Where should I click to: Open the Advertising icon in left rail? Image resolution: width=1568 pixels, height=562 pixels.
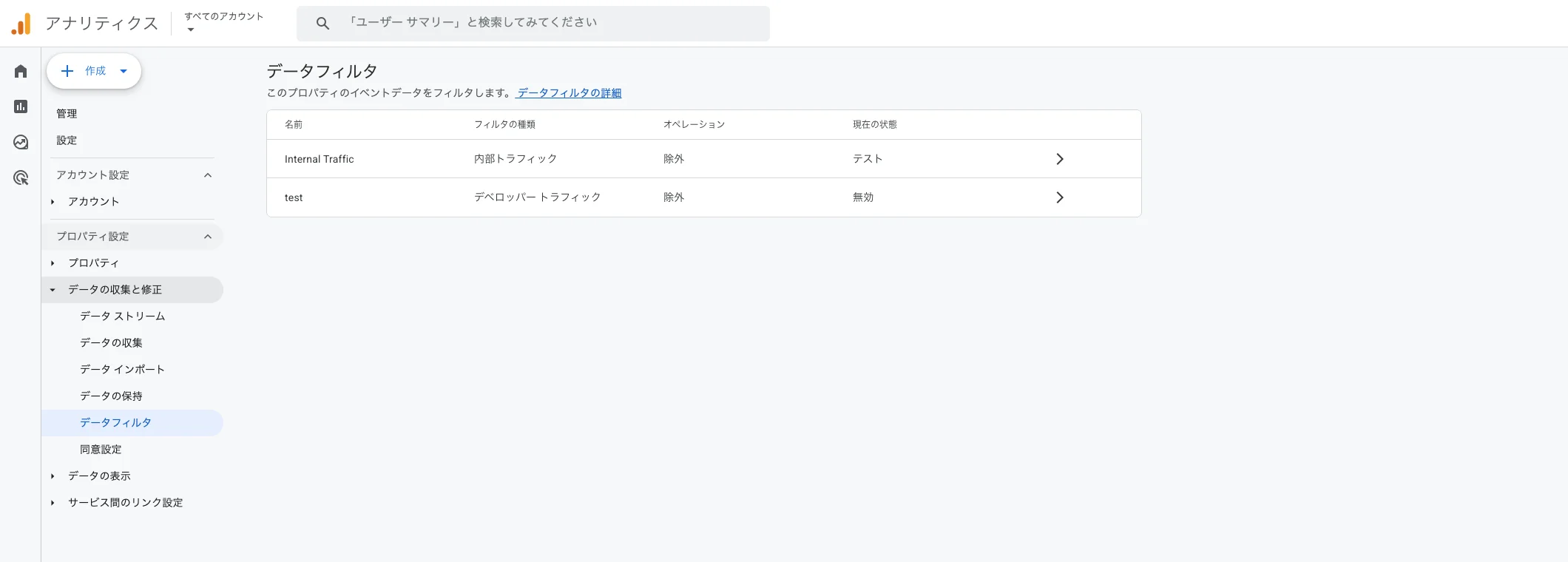[x=21, y=177]
